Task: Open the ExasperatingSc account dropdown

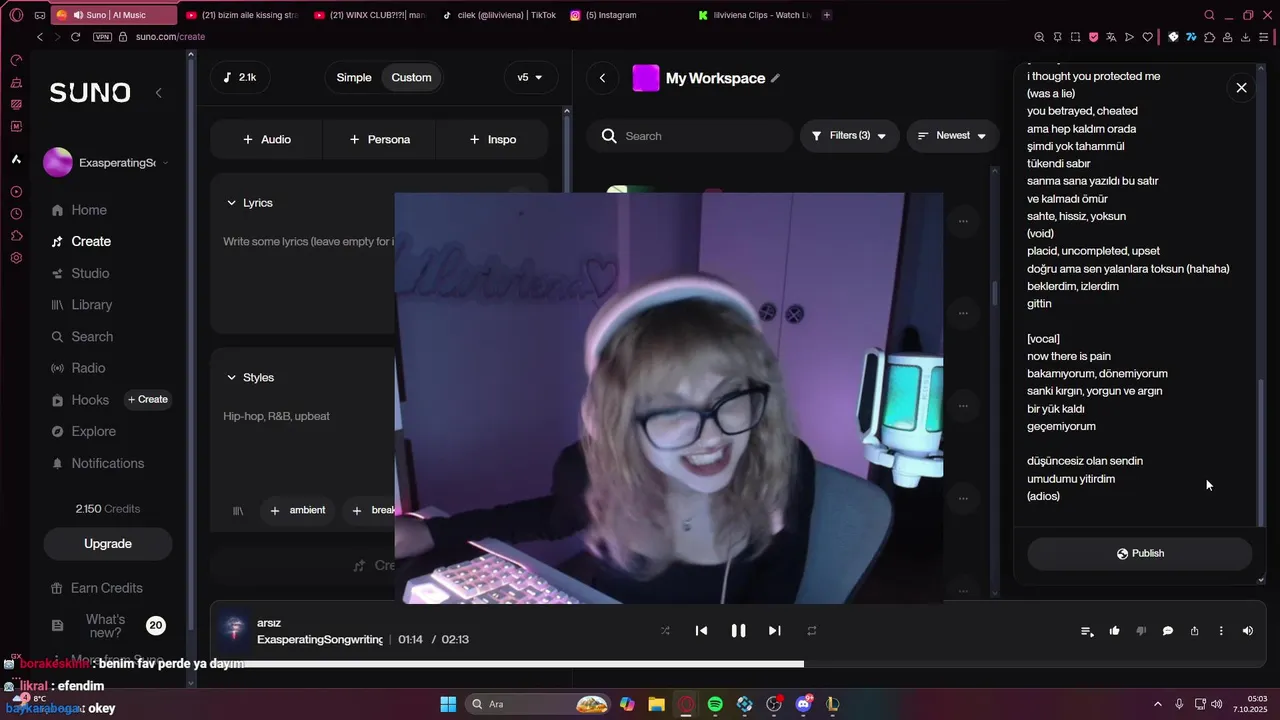Action: click(x=107, y=162)
